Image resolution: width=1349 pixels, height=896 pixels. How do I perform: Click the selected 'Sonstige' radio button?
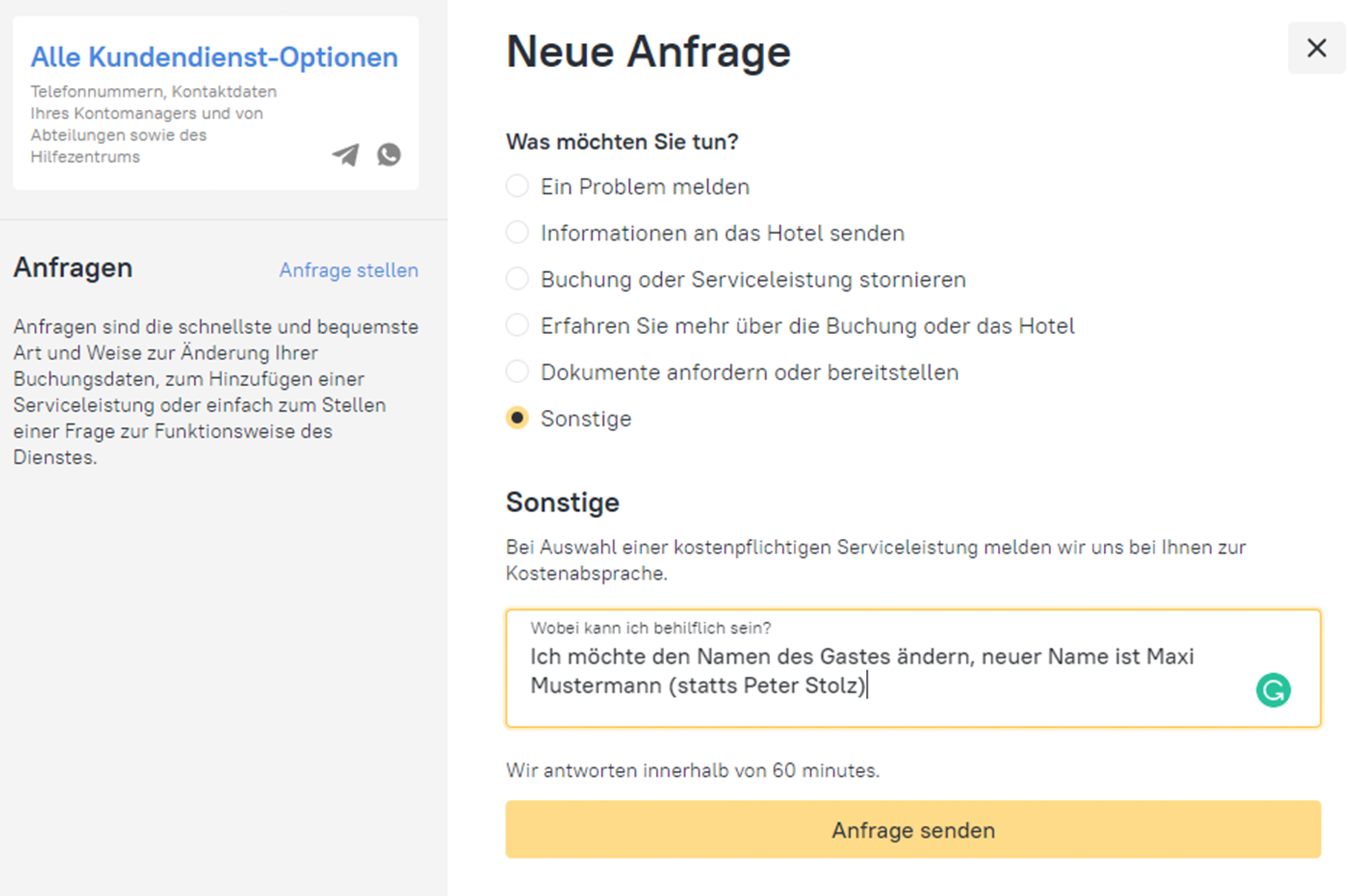(x=518, y=418)
